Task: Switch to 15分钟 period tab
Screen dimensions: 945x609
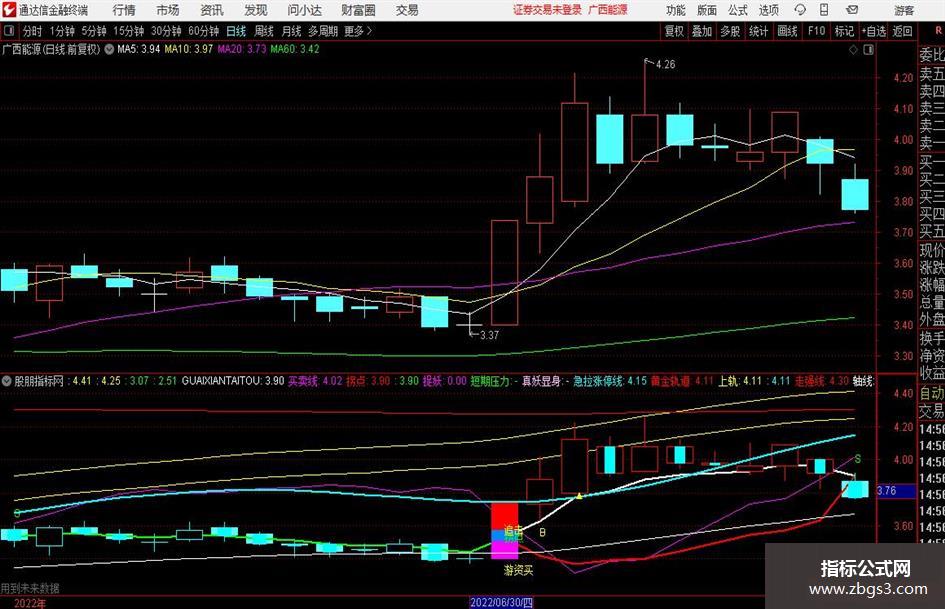Action: pos(128,31)
